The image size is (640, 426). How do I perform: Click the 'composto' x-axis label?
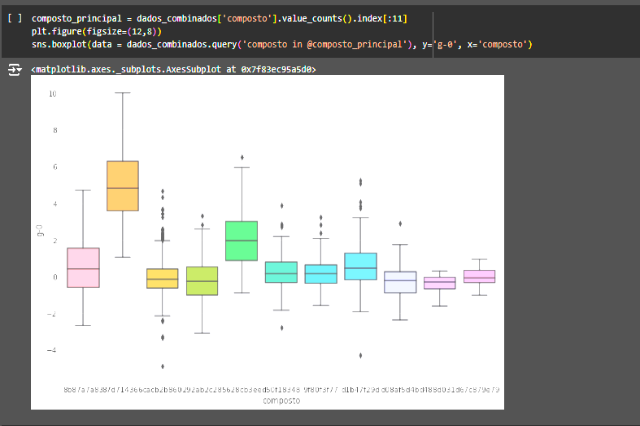pos(280,400)
